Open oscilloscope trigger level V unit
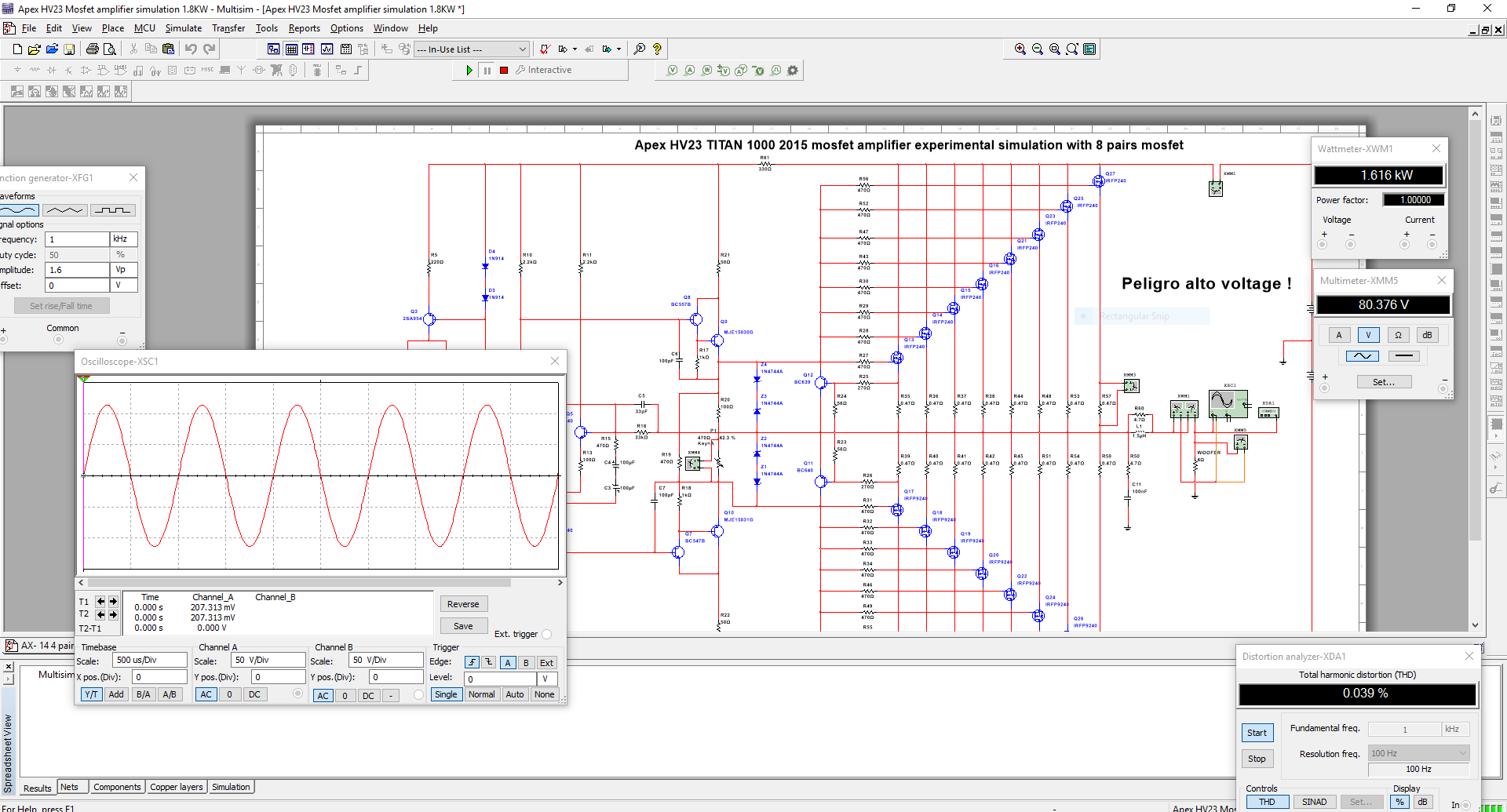 click(x=547, y=679)
